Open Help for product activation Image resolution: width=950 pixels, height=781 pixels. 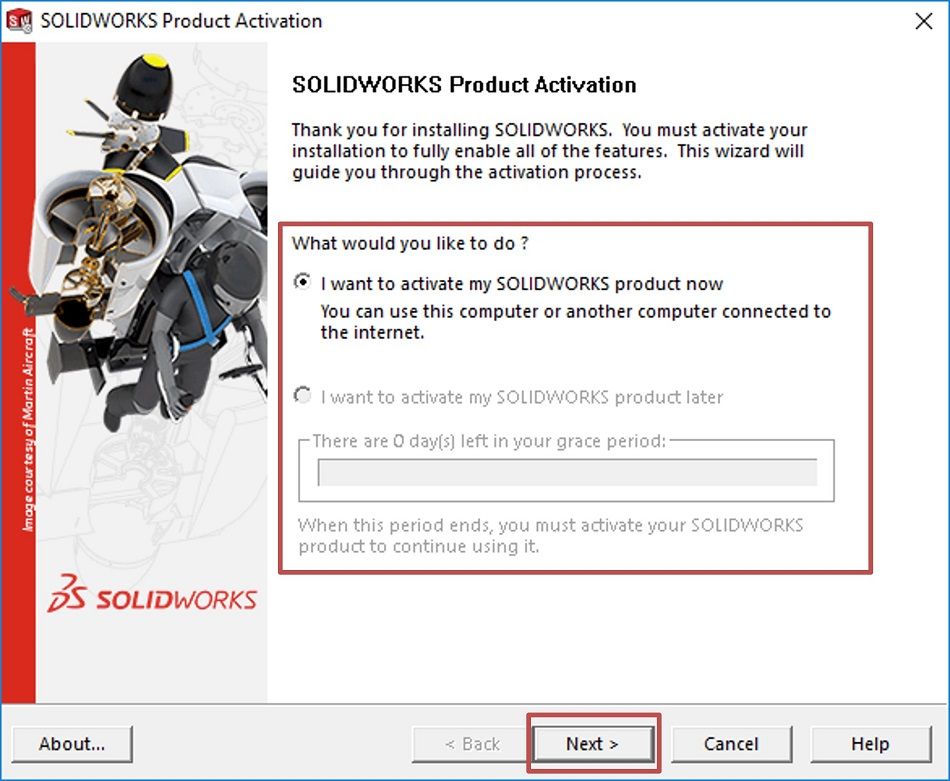869,744
